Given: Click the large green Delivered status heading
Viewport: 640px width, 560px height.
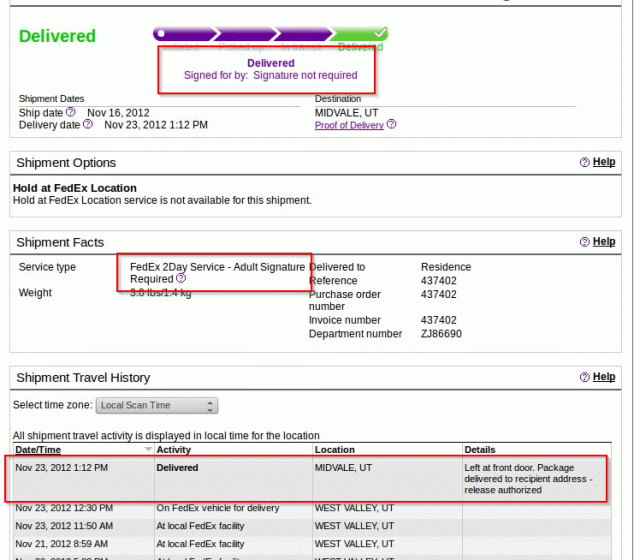Looking at the screenshot, I should tap(57, 36).
